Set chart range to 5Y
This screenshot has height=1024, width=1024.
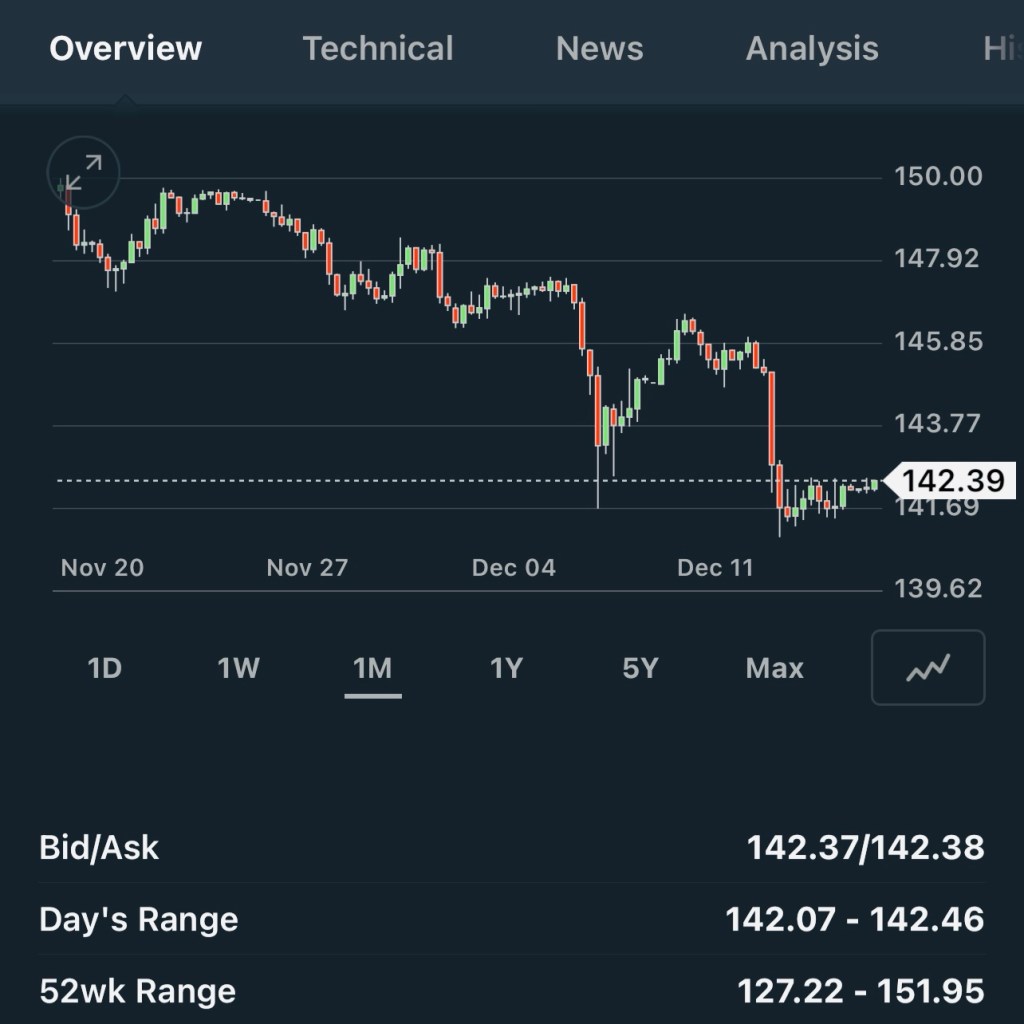point(640,668)
